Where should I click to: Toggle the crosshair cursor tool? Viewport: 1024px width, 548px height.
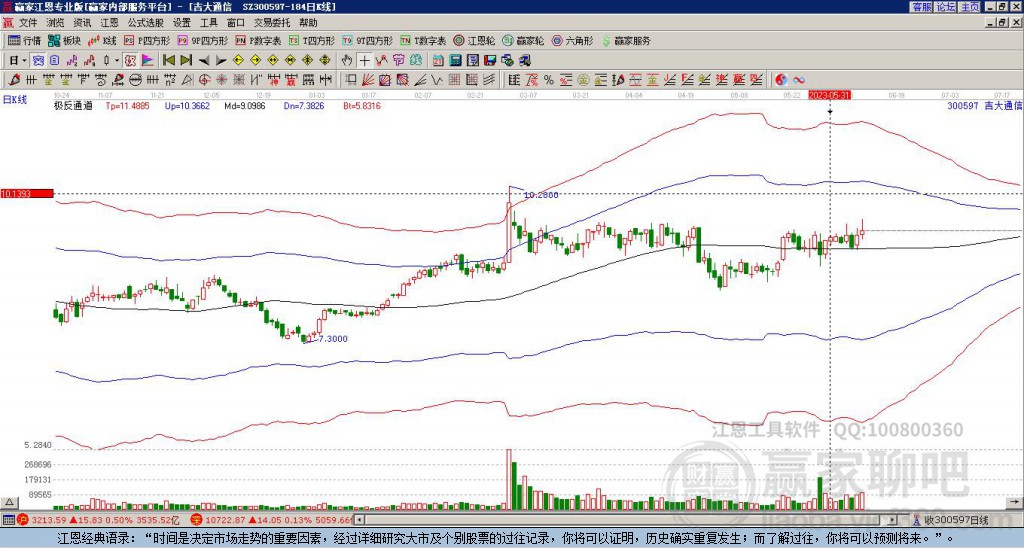(x=364, y=61)
